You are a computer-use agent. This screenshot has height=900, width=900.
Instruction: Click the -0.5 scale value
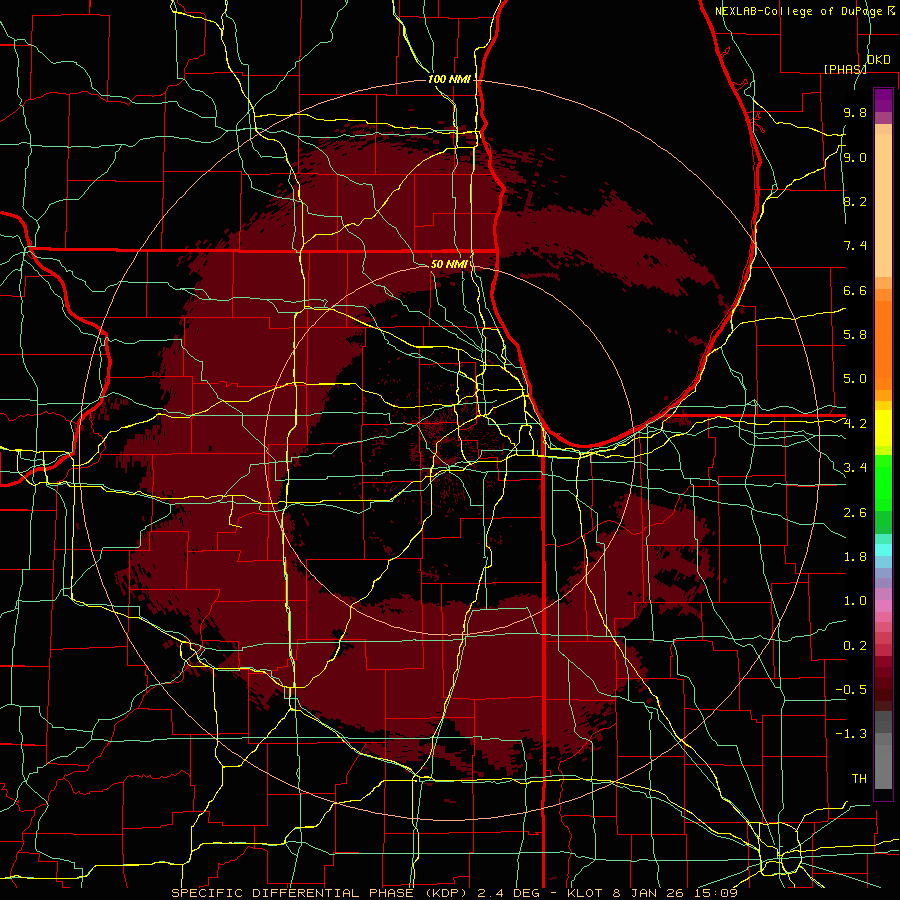pyautogui.click(x=851, y=689)
